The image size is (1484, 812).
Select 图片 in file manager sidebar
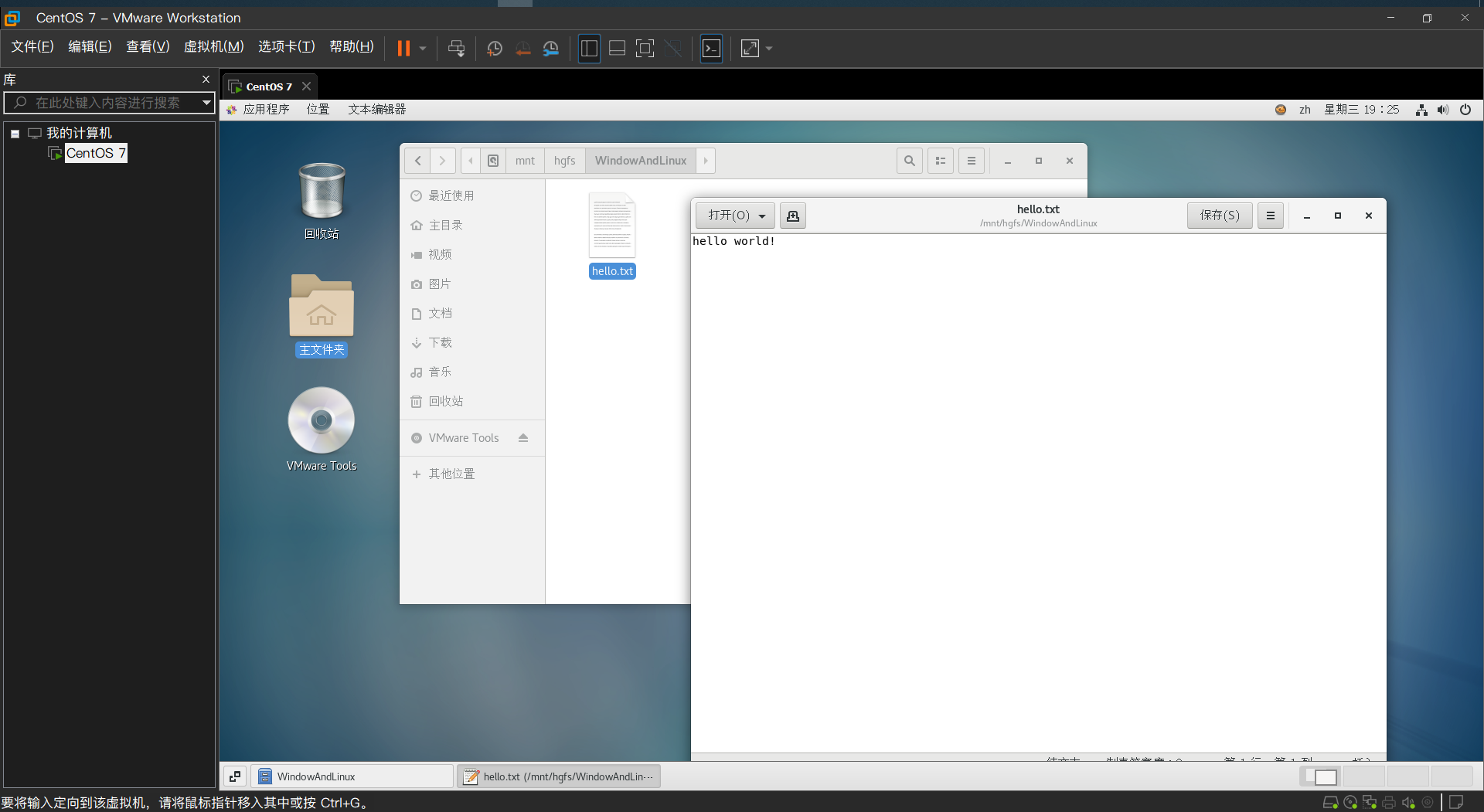click(472, 284)
